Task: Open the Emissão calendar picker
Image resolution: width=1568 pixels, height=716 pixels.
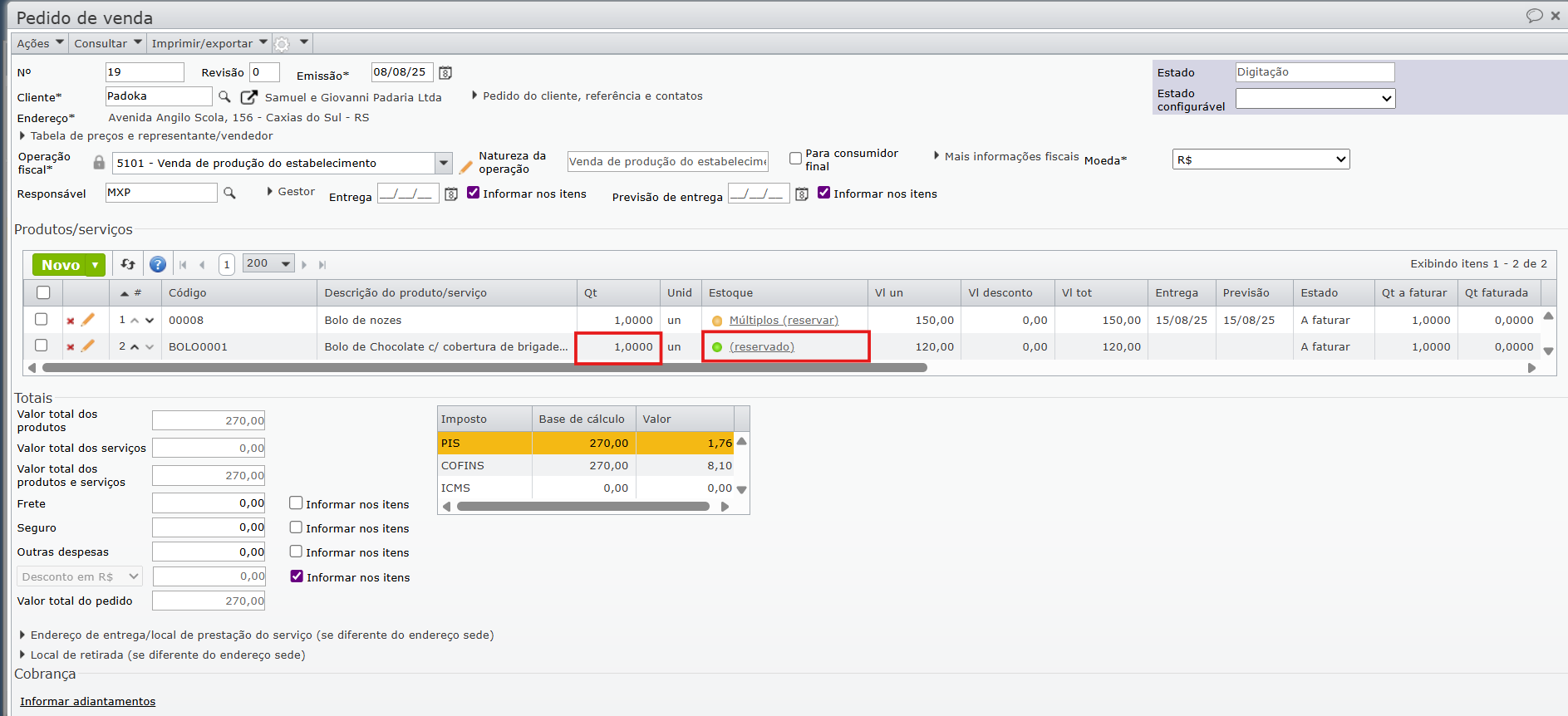Action: [445, 73]
